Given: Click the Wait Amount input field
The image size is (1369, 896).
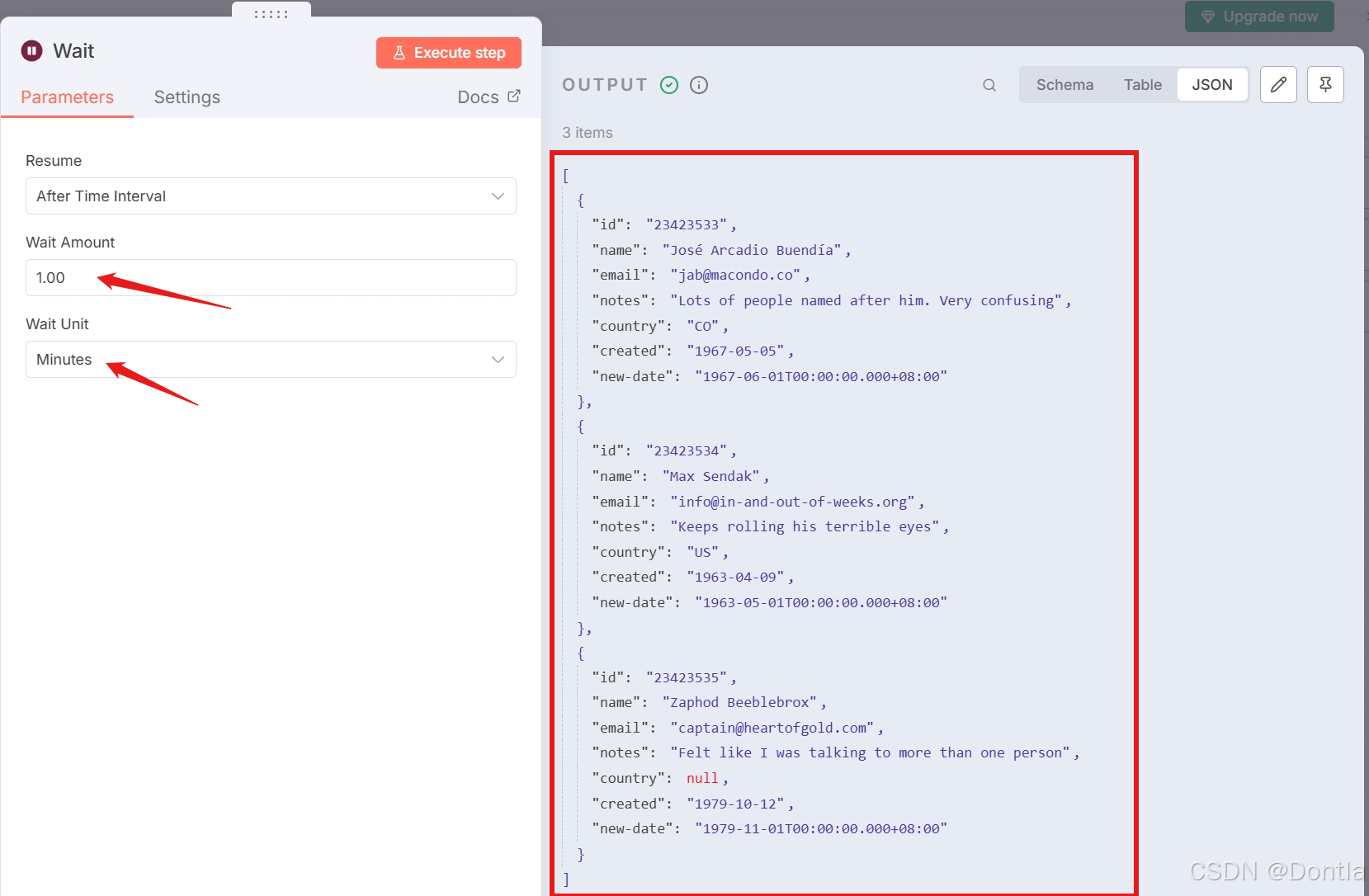Looking at the screenshot, I should click(x=271, y=278).
